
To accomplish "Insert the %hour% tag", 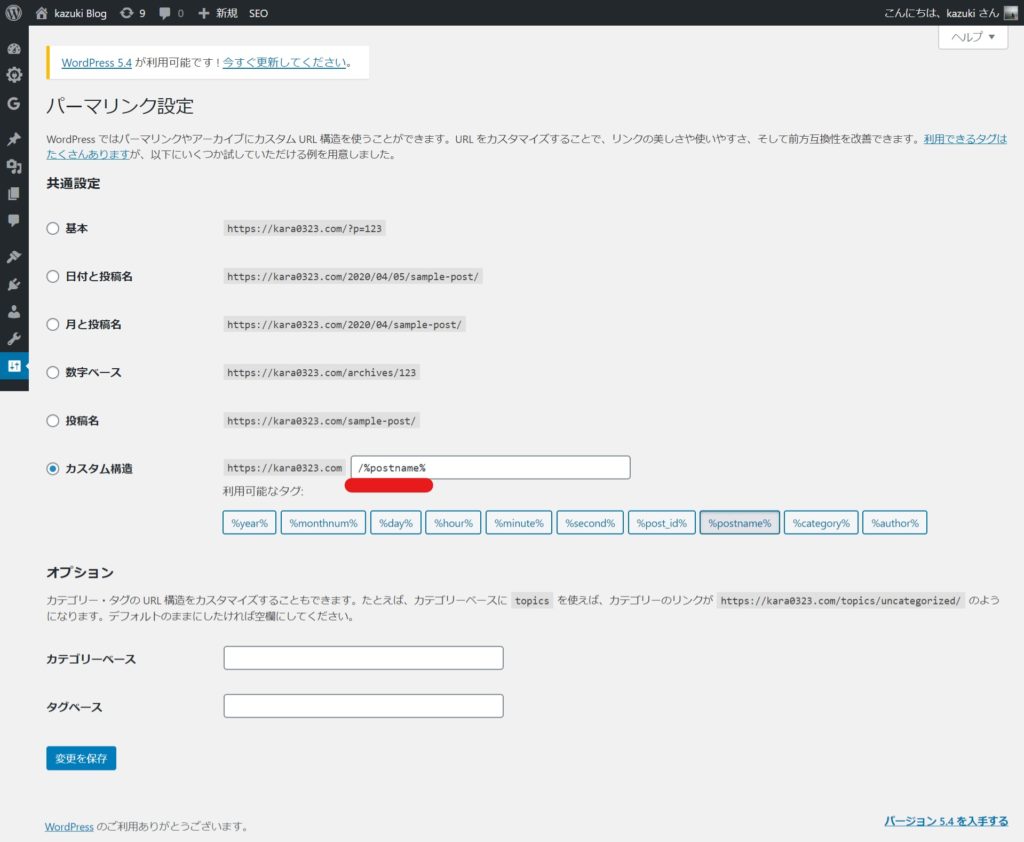I will [x=453, y=523].
